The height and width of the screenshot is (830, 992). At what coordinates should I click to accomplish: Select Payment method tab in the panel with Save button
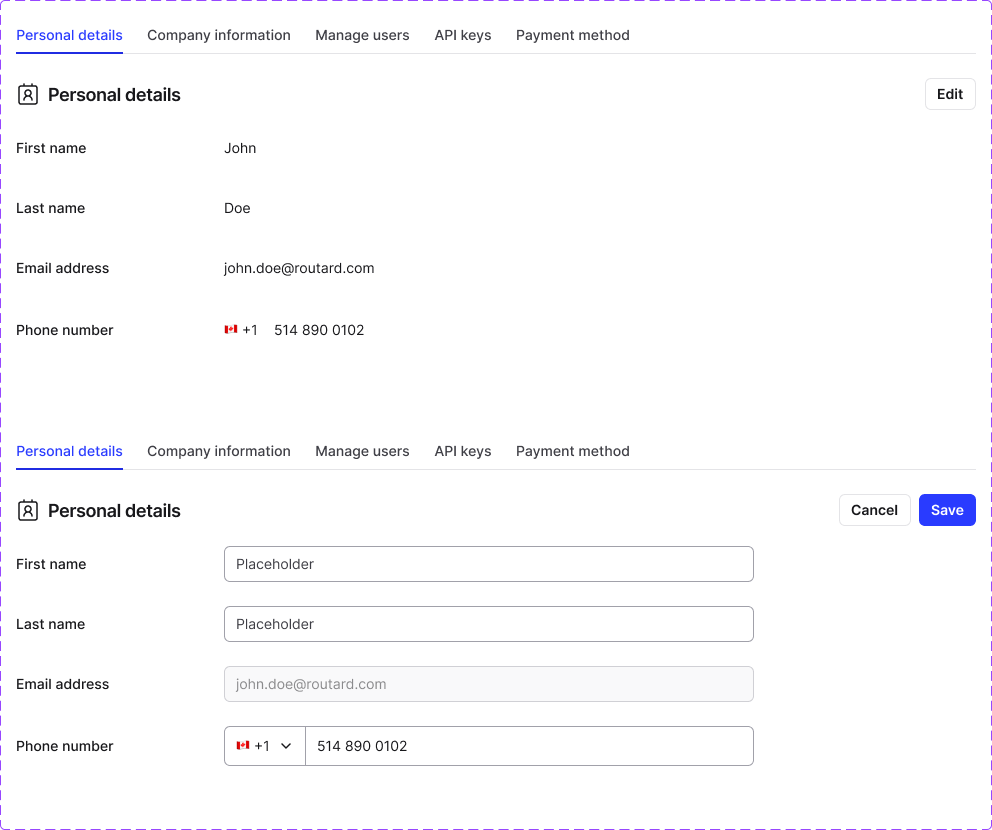tap(573, 451)
